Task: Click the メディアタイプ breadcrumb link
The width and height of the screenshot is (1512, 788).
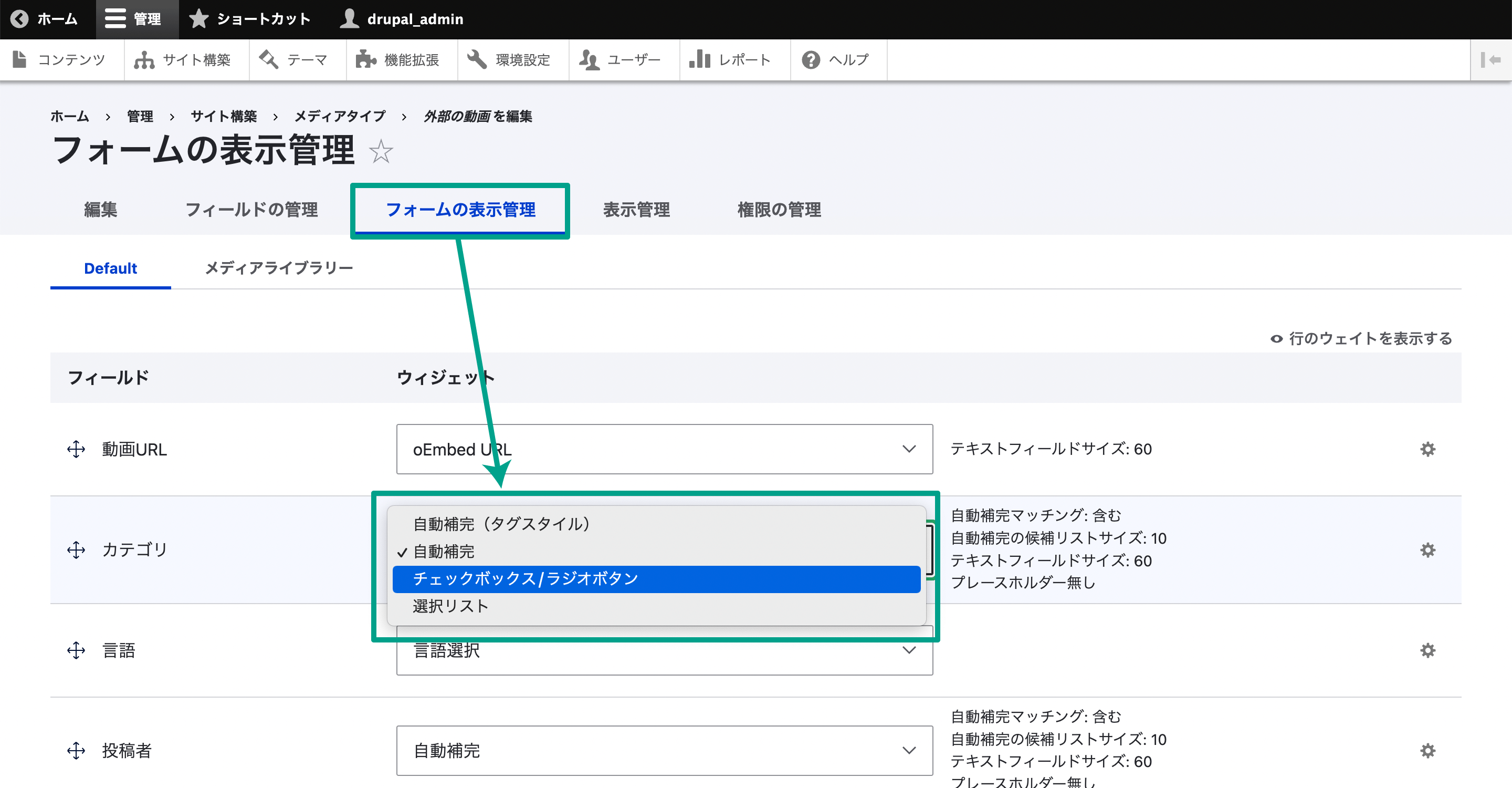Action: [x=340, y=116]
